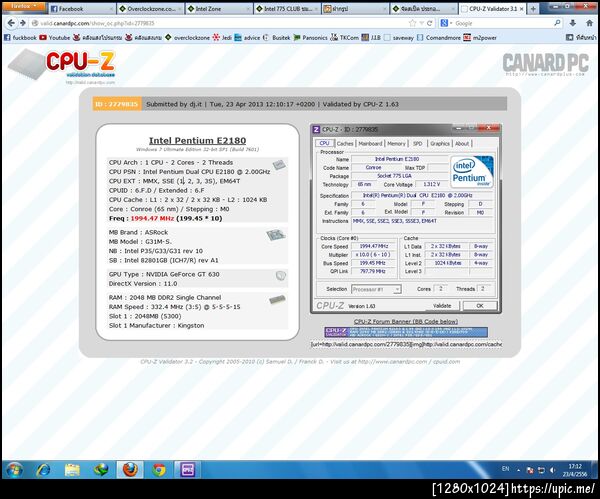Viewport: 600px width, 499px height.
Task: Click the CPU-Z validation database logo
Action: [63, 66]
